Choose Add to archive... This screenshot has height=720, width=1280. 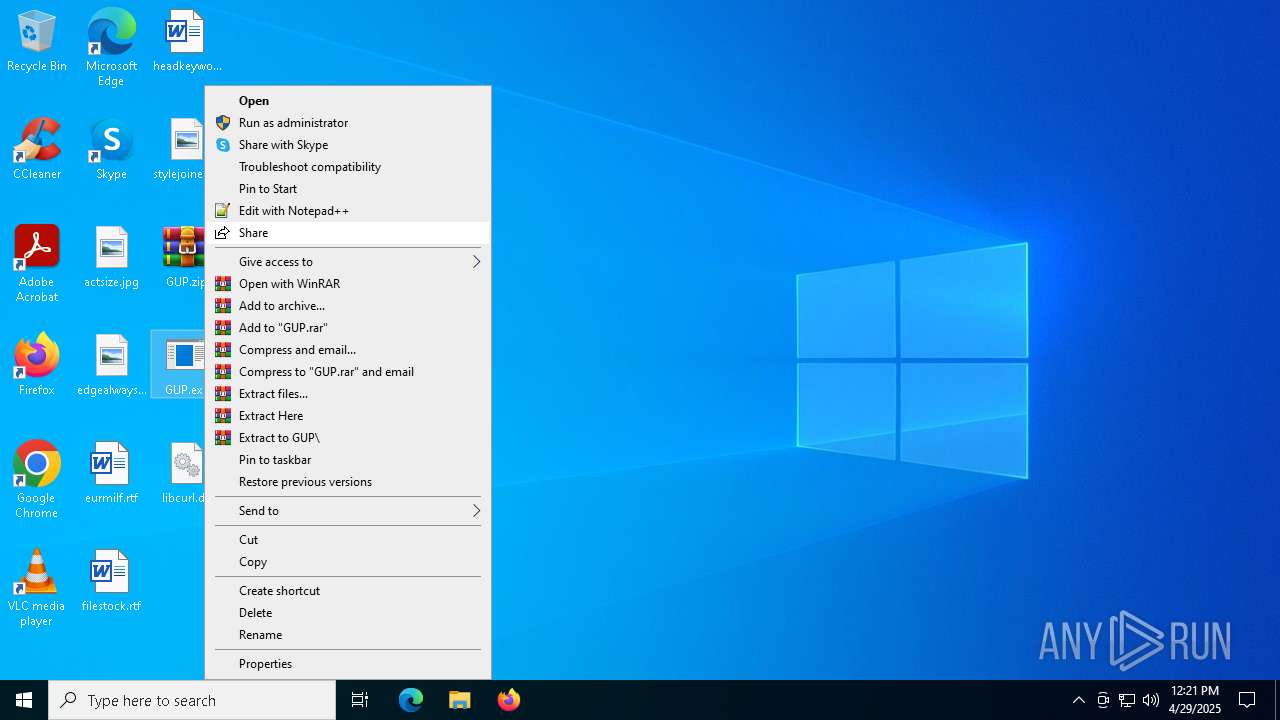pos(347,306)
